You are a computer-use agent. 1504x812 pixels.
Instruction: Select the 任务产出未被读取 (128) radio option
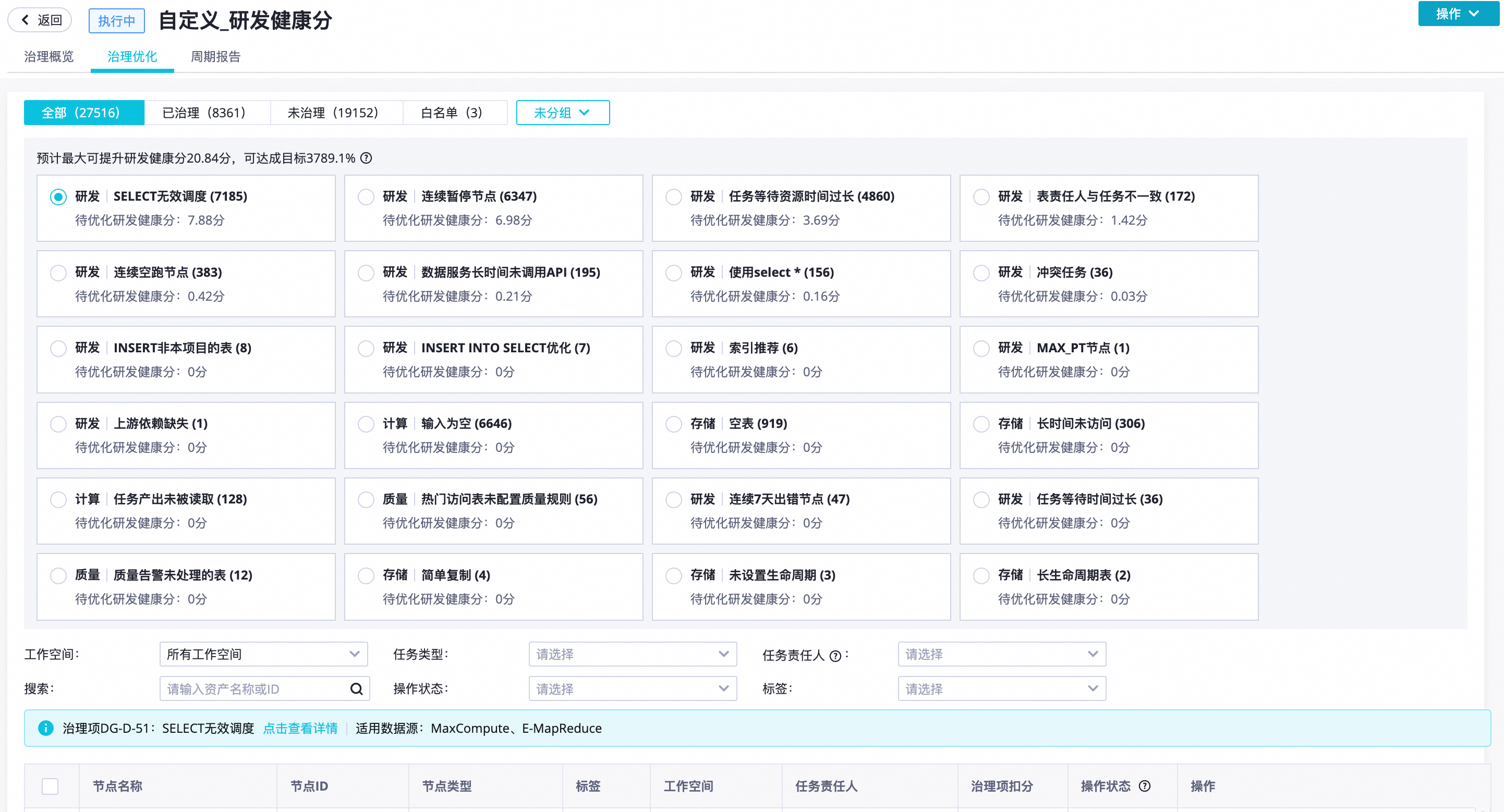(58, 499)
